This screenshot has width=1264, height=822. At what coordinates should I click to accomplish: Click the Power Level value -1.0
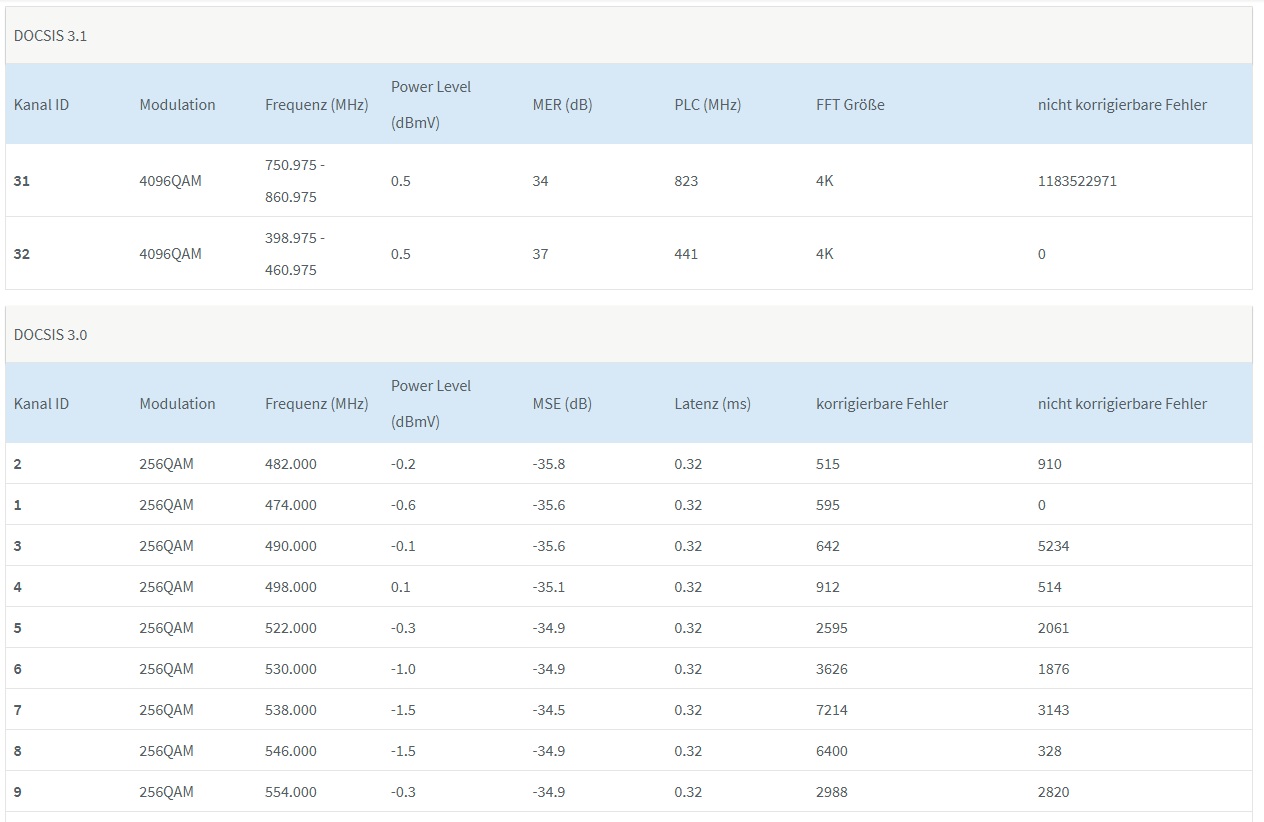pos(403,669)
